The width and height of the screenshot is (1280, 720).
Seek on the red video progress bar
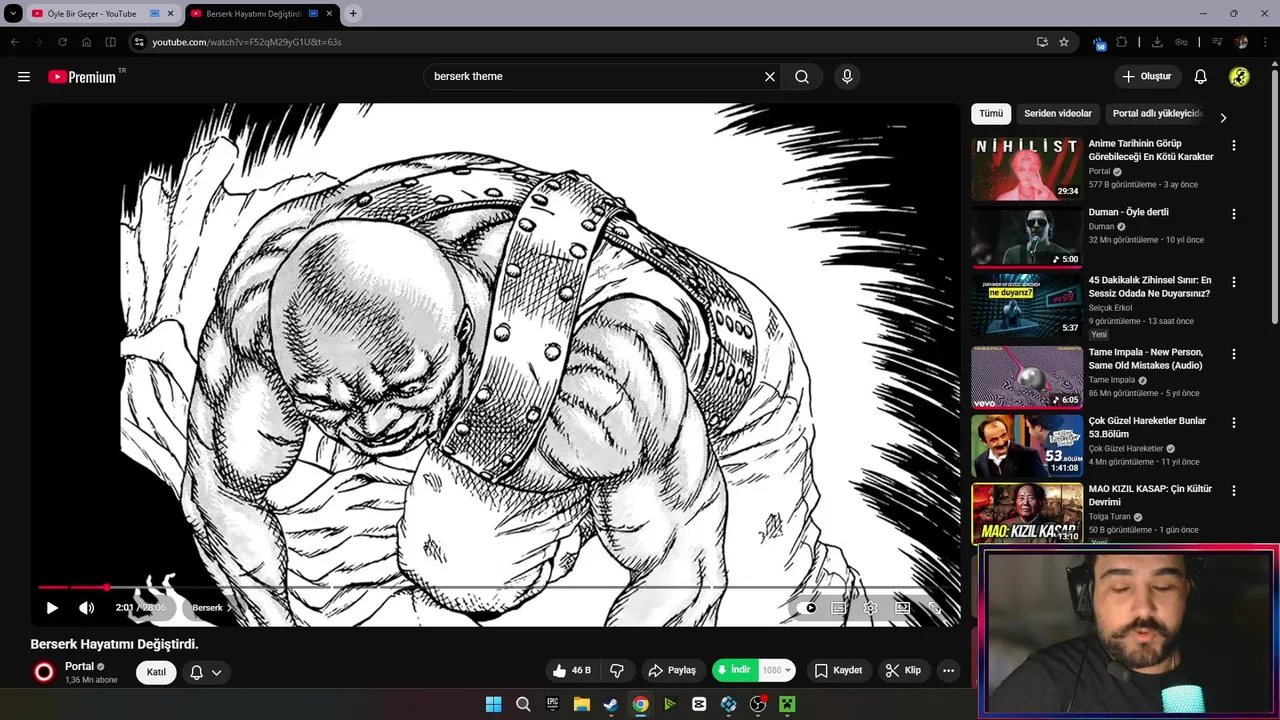[x=495, y=587]
